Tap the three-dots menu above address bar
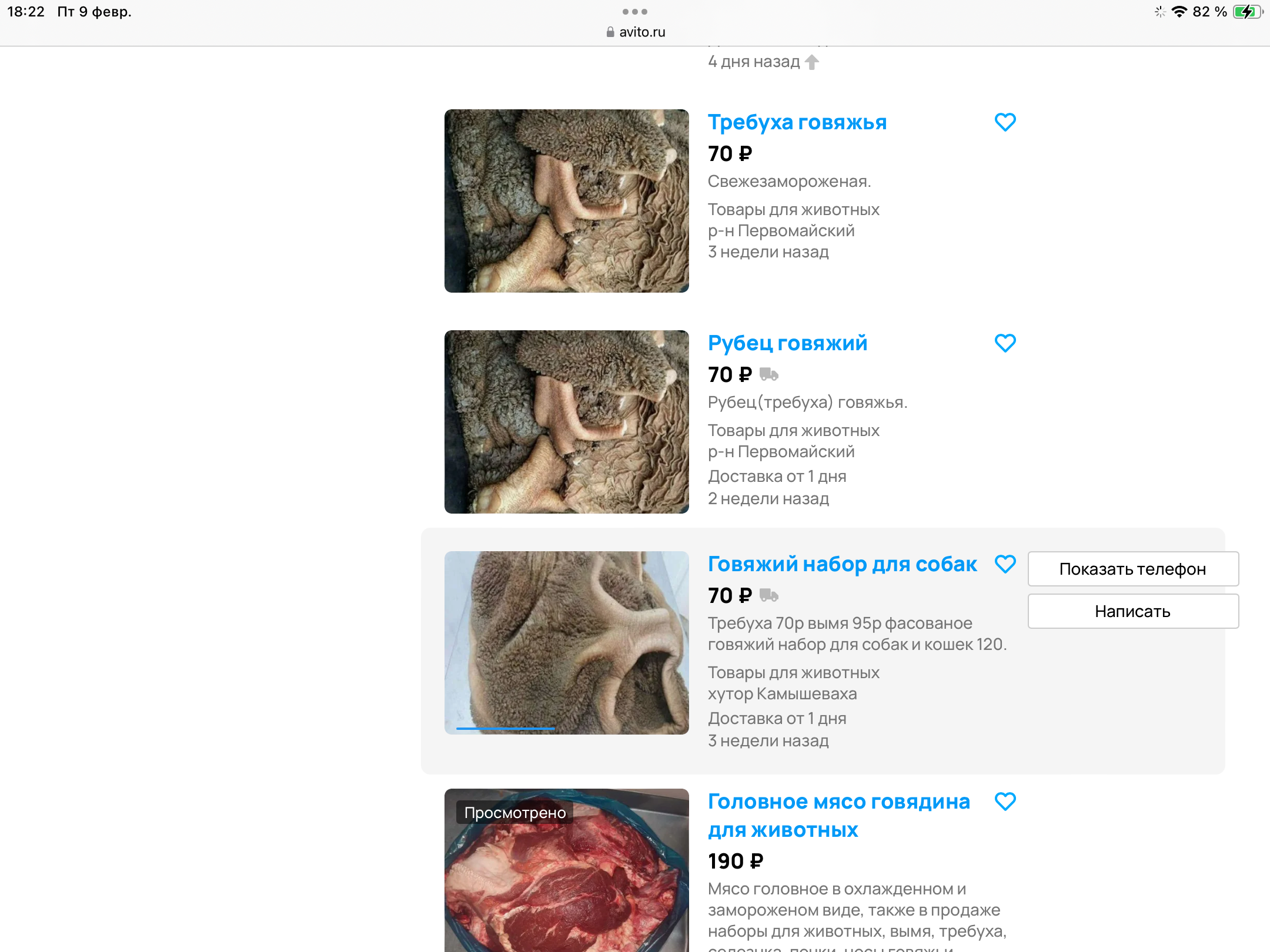1270x952 pixels. click(635, 12)
